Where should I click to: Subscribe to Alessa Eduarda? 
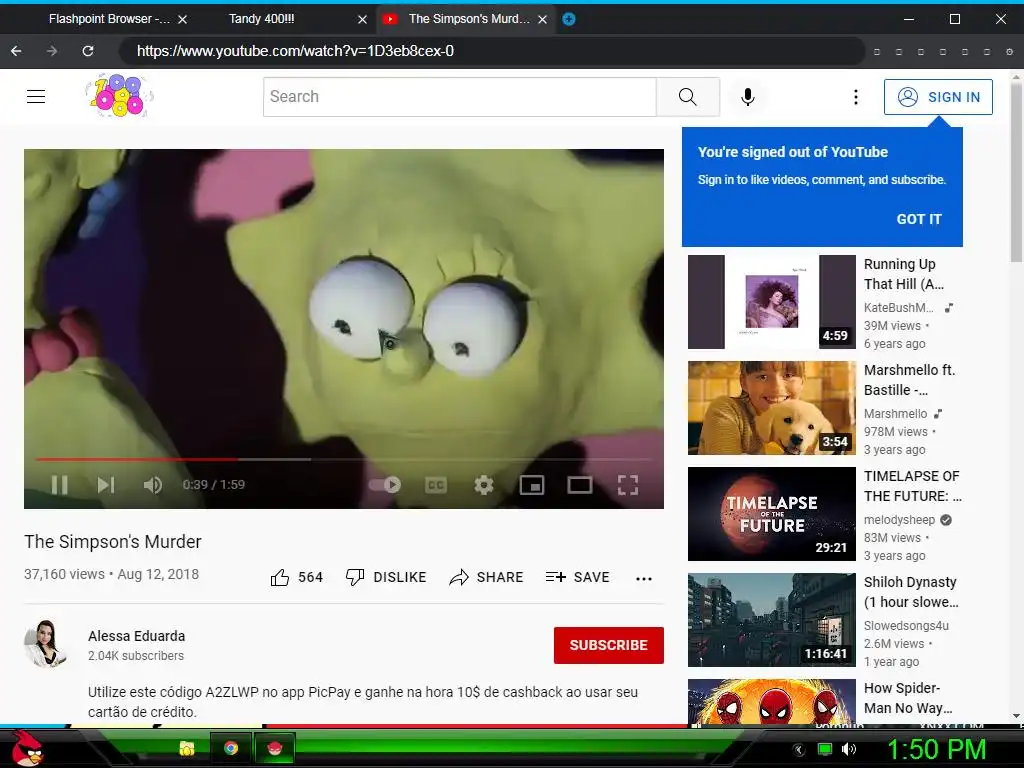click(609, 645)
